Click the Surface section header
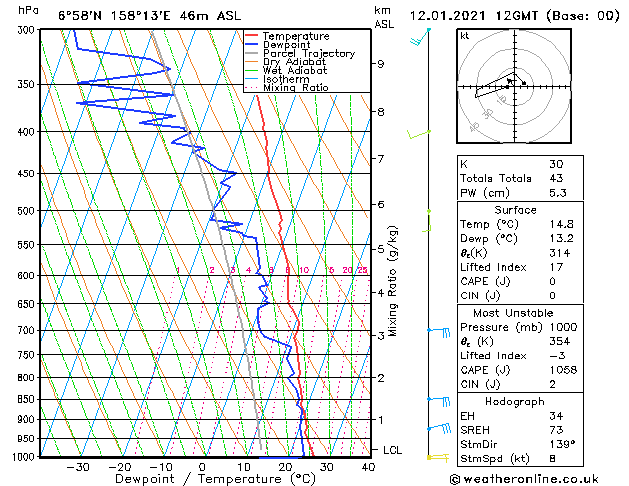Image resolution: width=629 pixels, height=486 pixels. 515,210
